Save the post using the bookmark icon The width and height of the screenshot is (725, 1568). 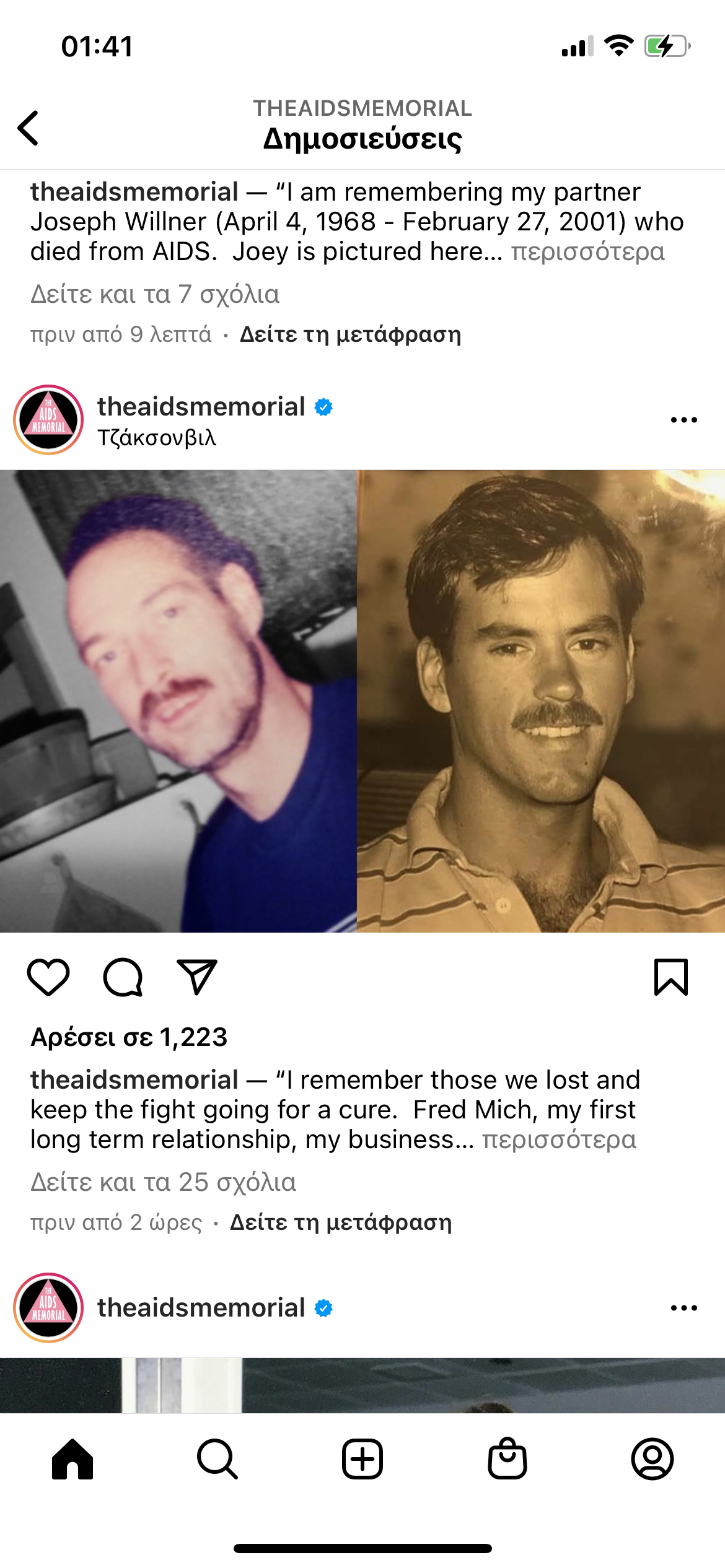tap(671, 977)
